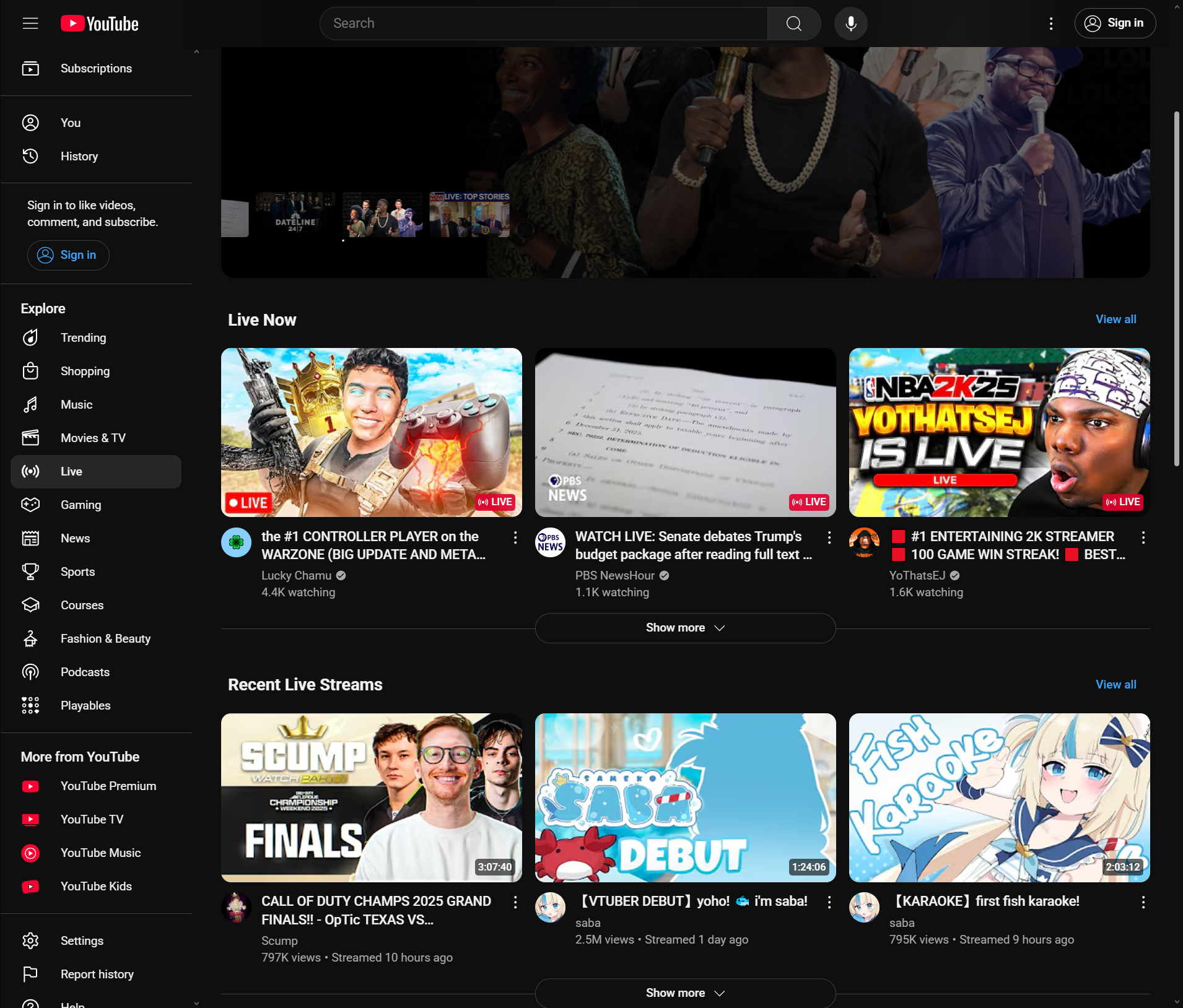Open watch History

pyautogui.click(x=96, y=156)
